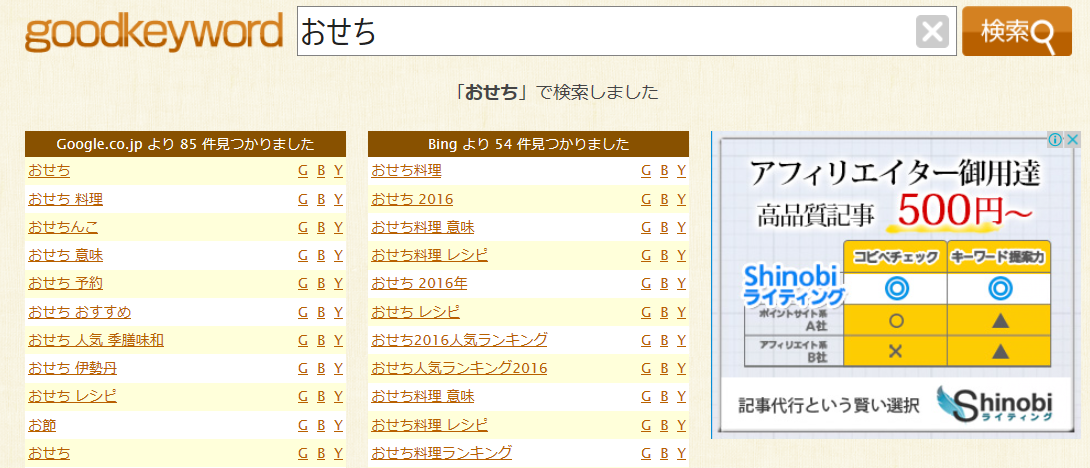Click the goodkeyword logo
This screenshot has height=468, width=1090.
click(154, 33)
